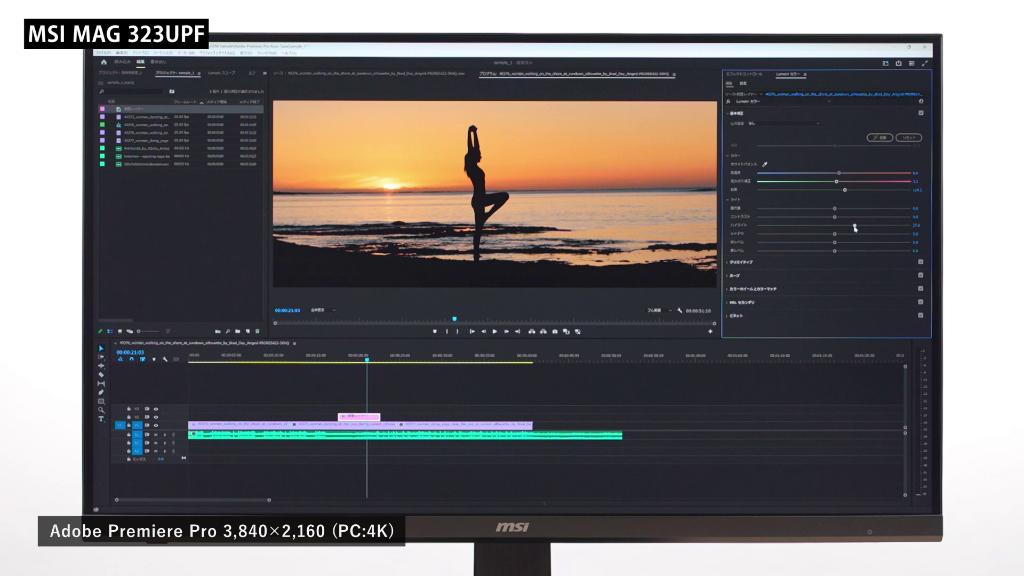Viewport: 1024px width, 576px height.
Task: Click the white balance eyedropper icon
Action: [765, 164]
